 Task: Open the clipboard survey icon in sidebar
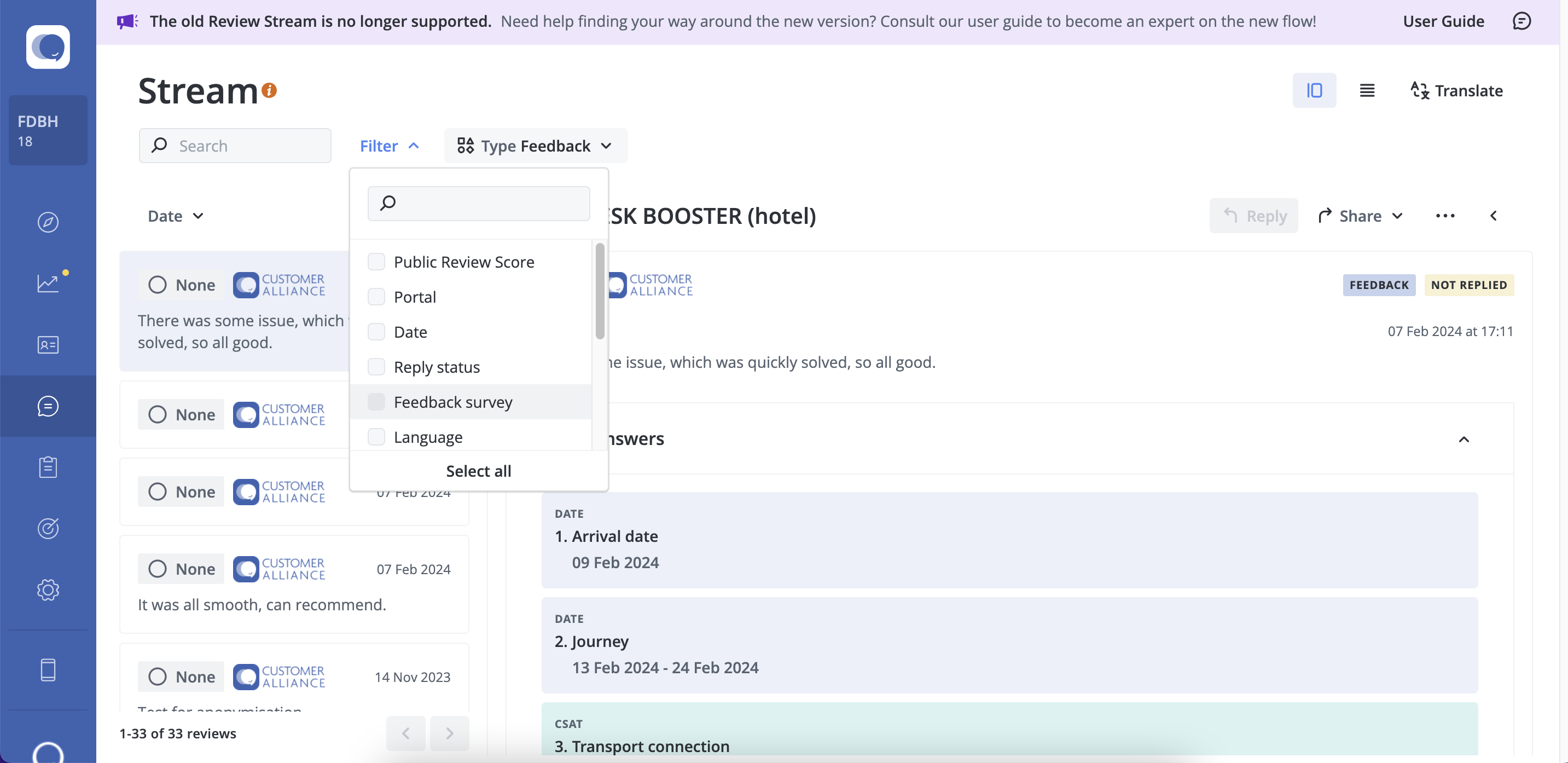tap(48, 467)
